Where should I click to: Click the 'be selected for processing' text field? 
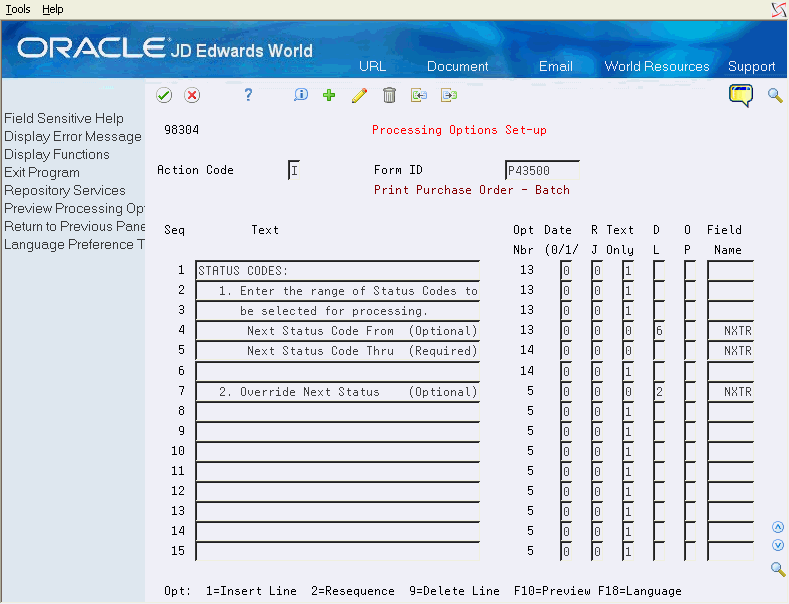338,311
